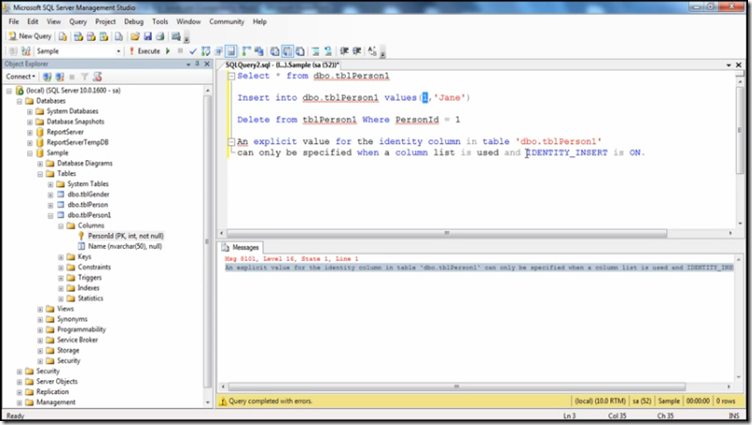Collapse the dbo.tblPerson1 table
752x425 pixels.
[50, 216]
